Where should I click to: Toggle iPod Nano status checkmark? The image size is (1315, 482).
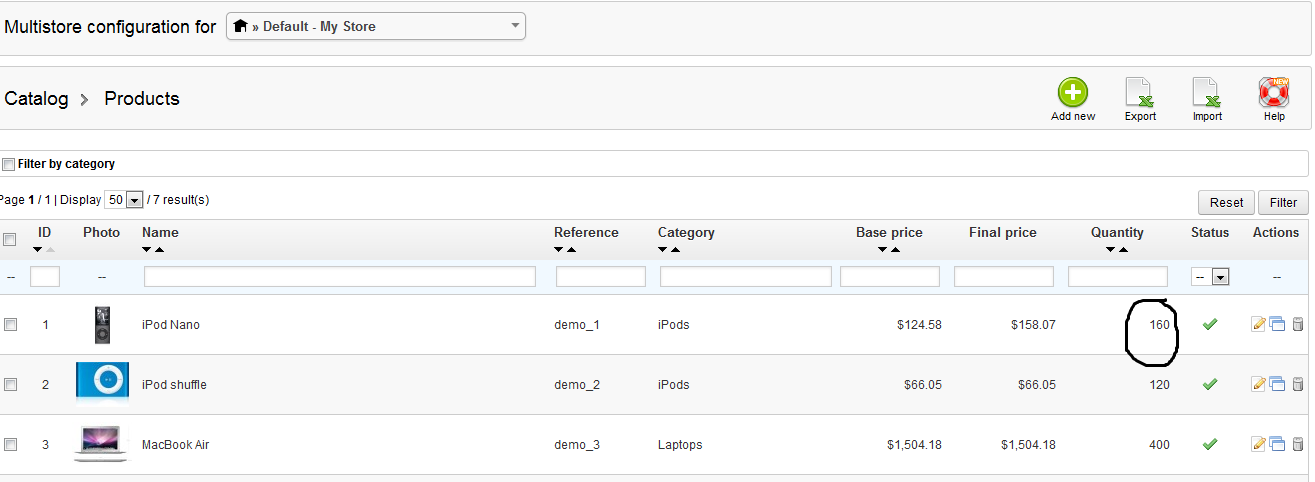click(1210, 324)
